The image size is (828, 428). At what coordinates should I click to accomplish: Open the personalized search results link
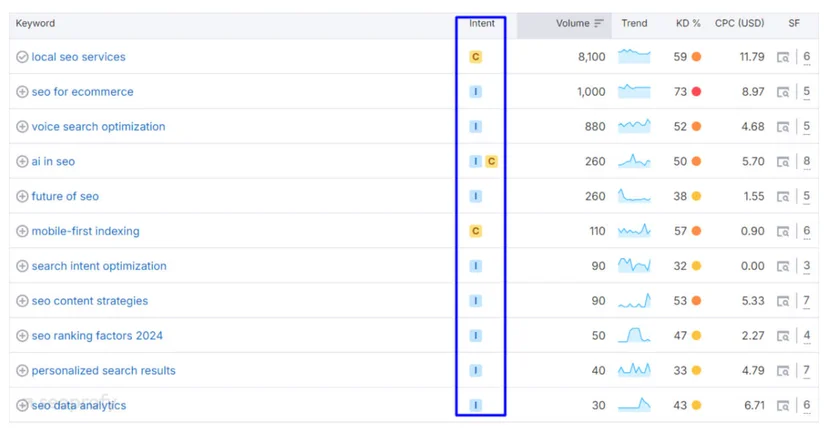104,370
